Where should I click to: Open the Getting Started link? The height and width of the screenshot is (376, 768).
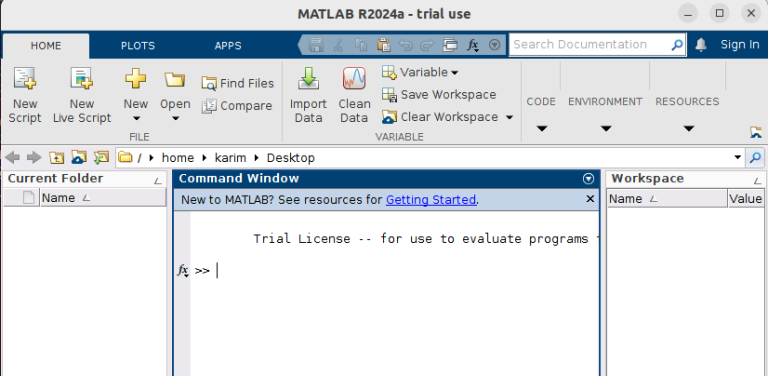point(431,200)
